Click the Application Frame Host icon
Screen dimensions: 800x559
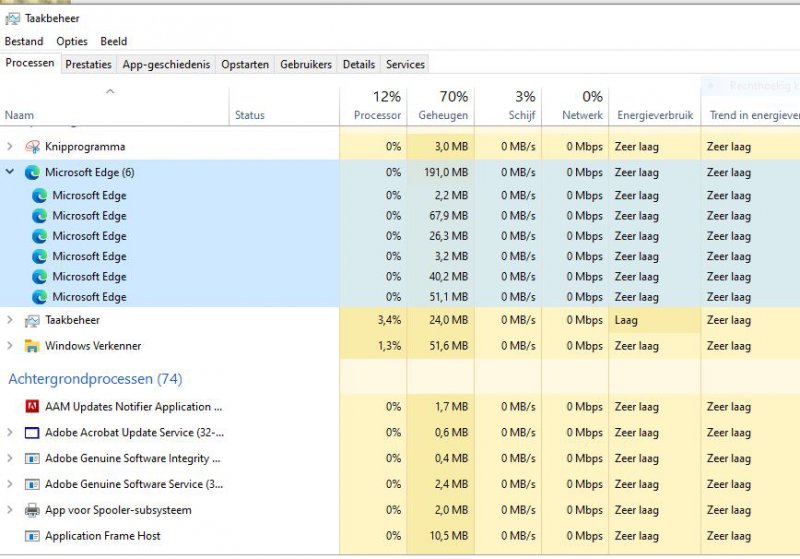coord(32,537)
